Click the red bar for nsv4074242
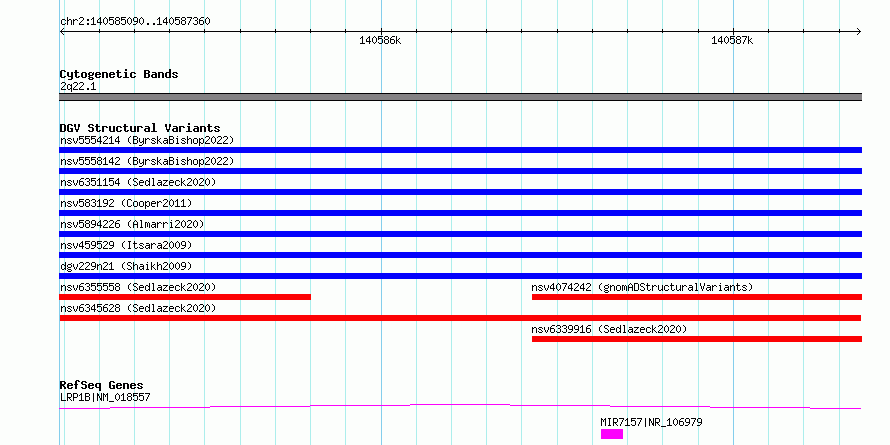The image size is (890, 445). (696, 297)
